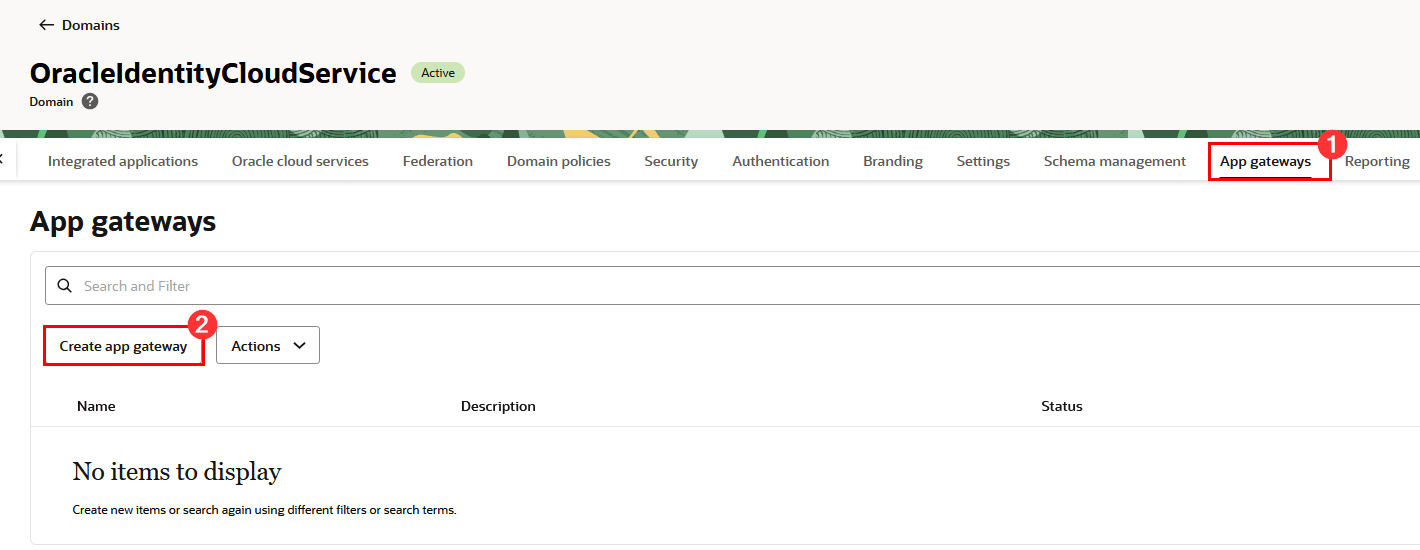The height and width of the screenshot is (550, 1420).
Task: Switch to the Branding tab
Action: pos(893,161)
